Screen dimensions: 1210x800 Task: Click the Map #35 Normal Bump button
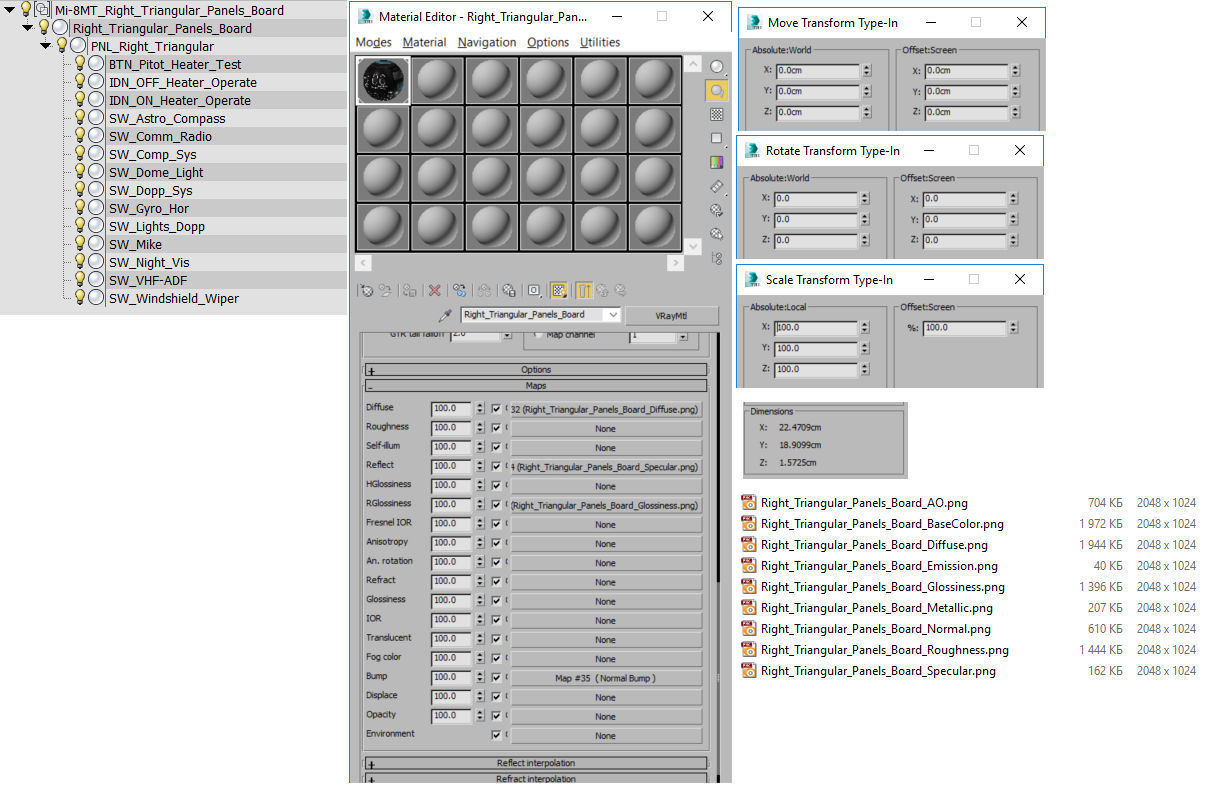(606, 678)
